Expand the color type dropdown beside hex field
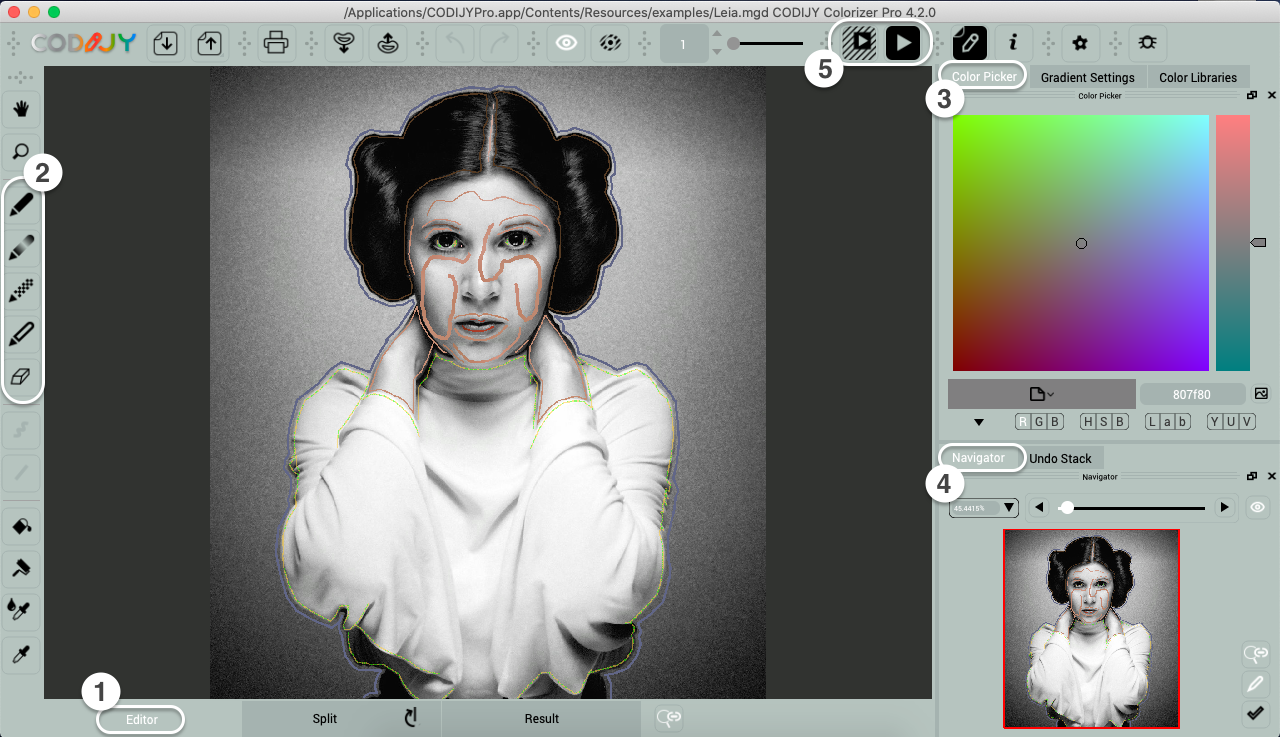The height and width of the screenshot is (737, 1280). coord(1041,394)
